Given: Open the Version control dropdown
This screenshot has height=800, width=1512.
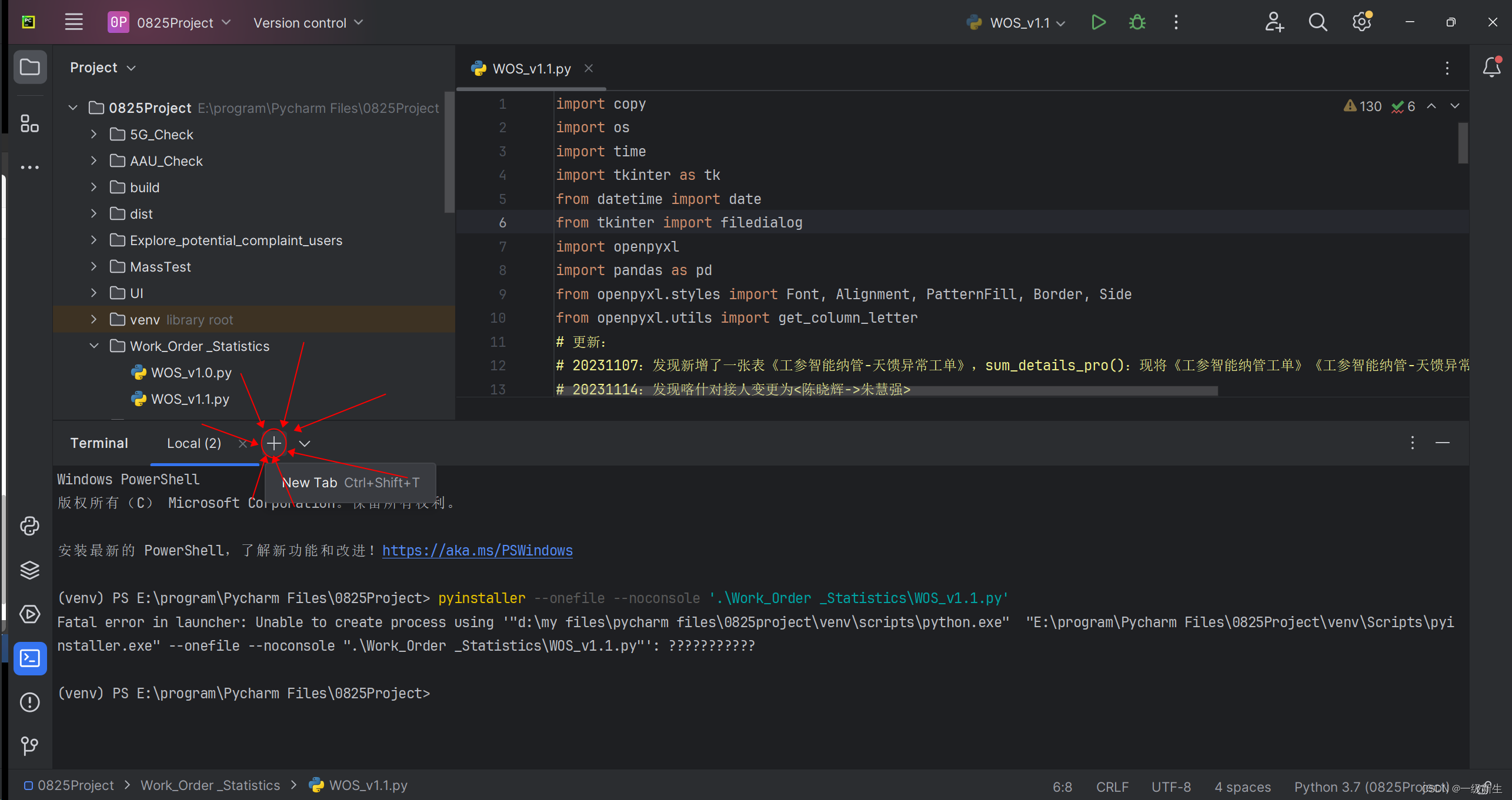Looking at the screenshot, I should (x=308, y=22).
